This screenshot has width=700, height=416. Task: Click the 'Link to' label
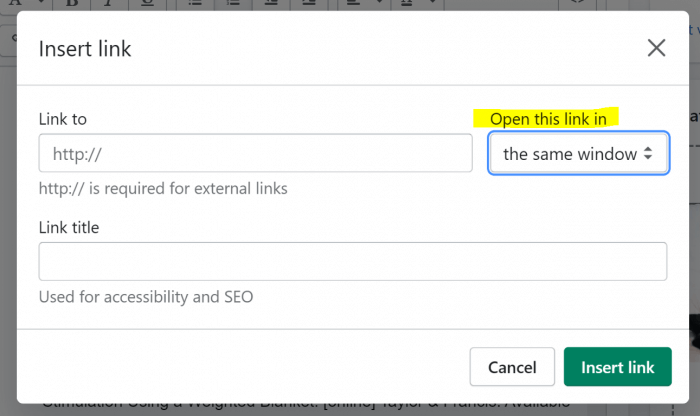tap(62, 119)
